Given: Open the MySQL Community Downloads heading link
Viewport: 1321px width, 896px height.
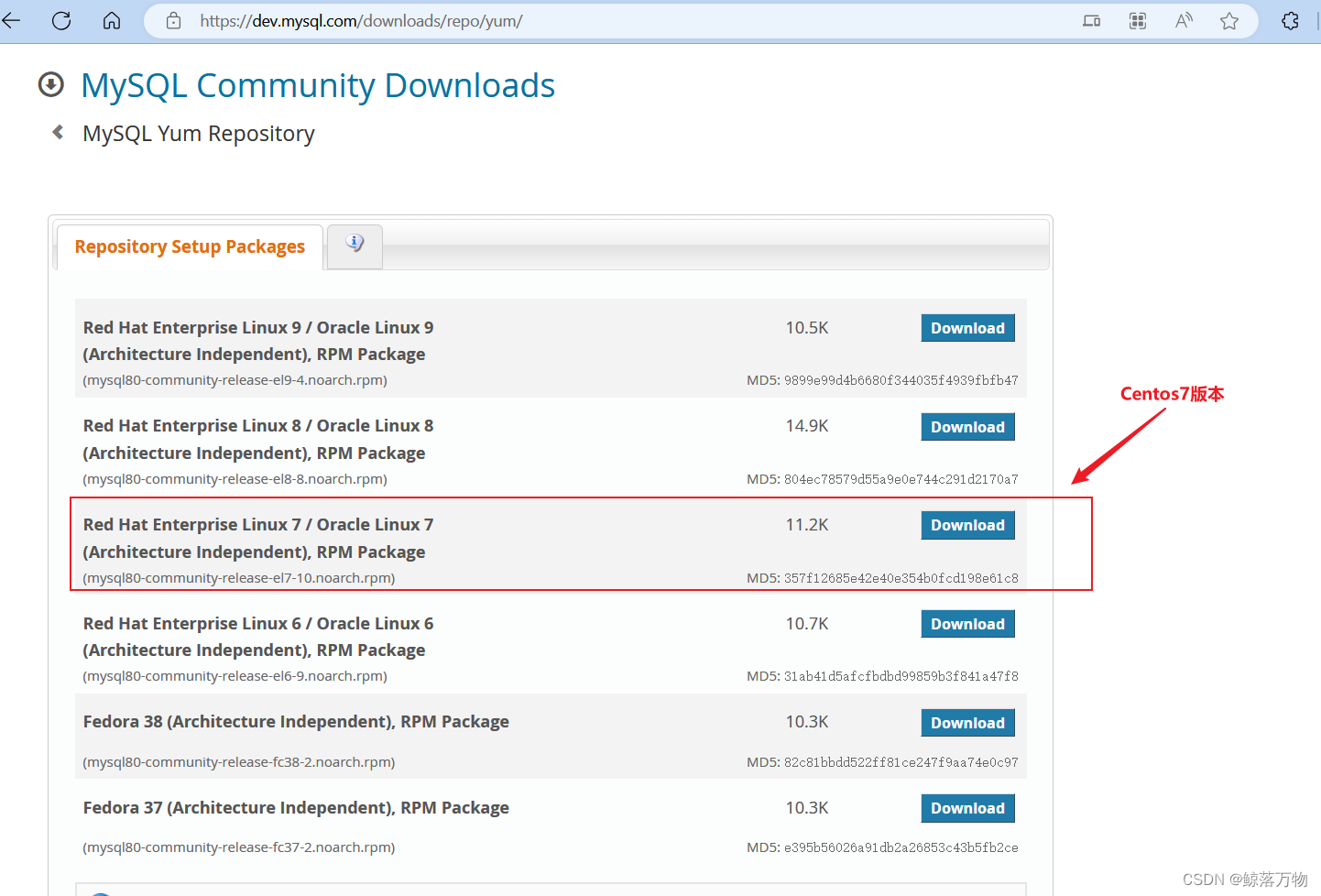Looking at the screenshot, I should pos(318,84).
